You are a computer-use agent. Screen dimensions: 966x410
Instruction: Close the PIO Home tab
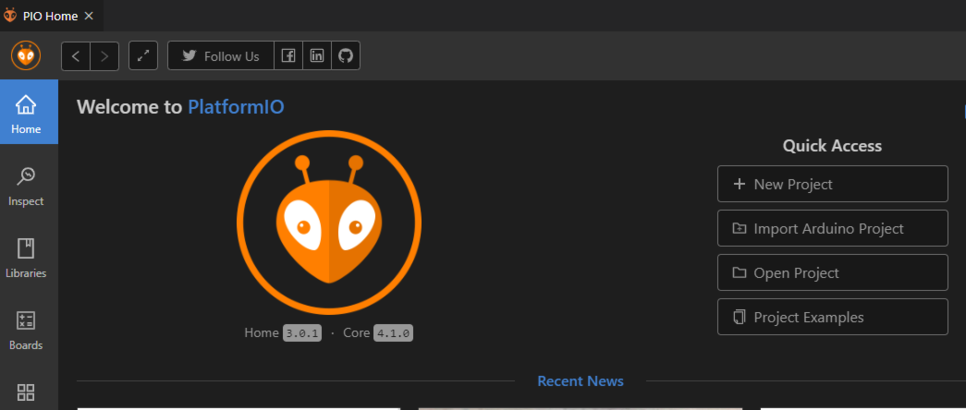pyautogui.click(x=89, y=16)
